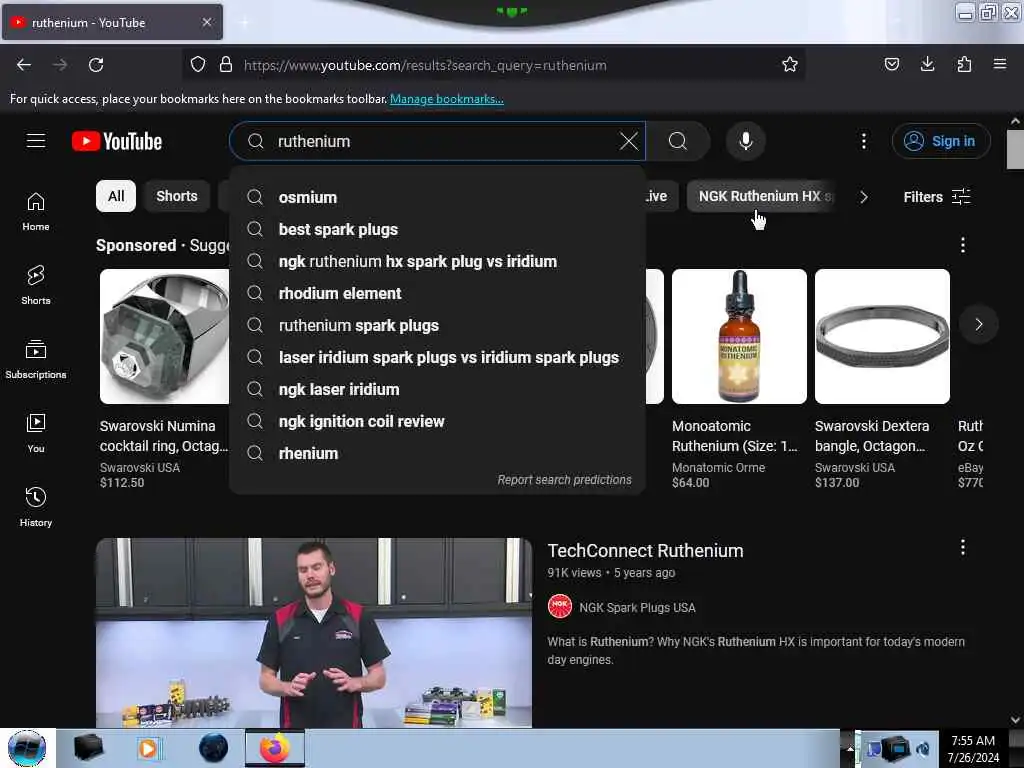Open Shorts in the sidebar

(x=36, y=285)
